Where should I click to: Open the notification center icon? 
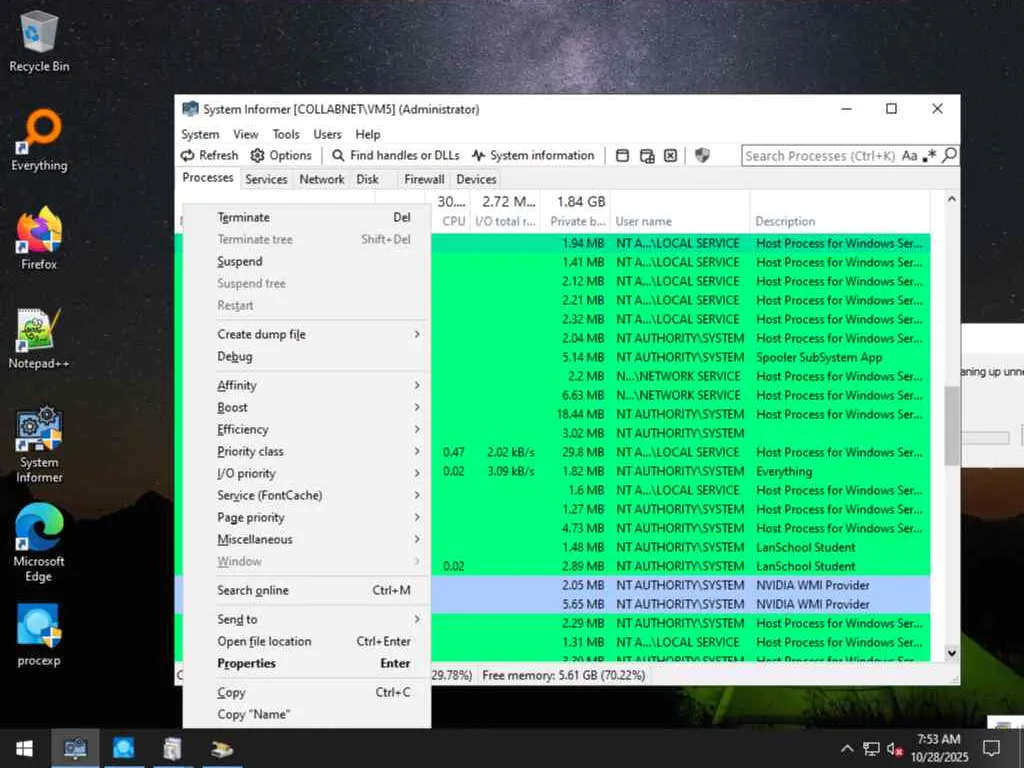pyautogui.click(x=991, y=748)
